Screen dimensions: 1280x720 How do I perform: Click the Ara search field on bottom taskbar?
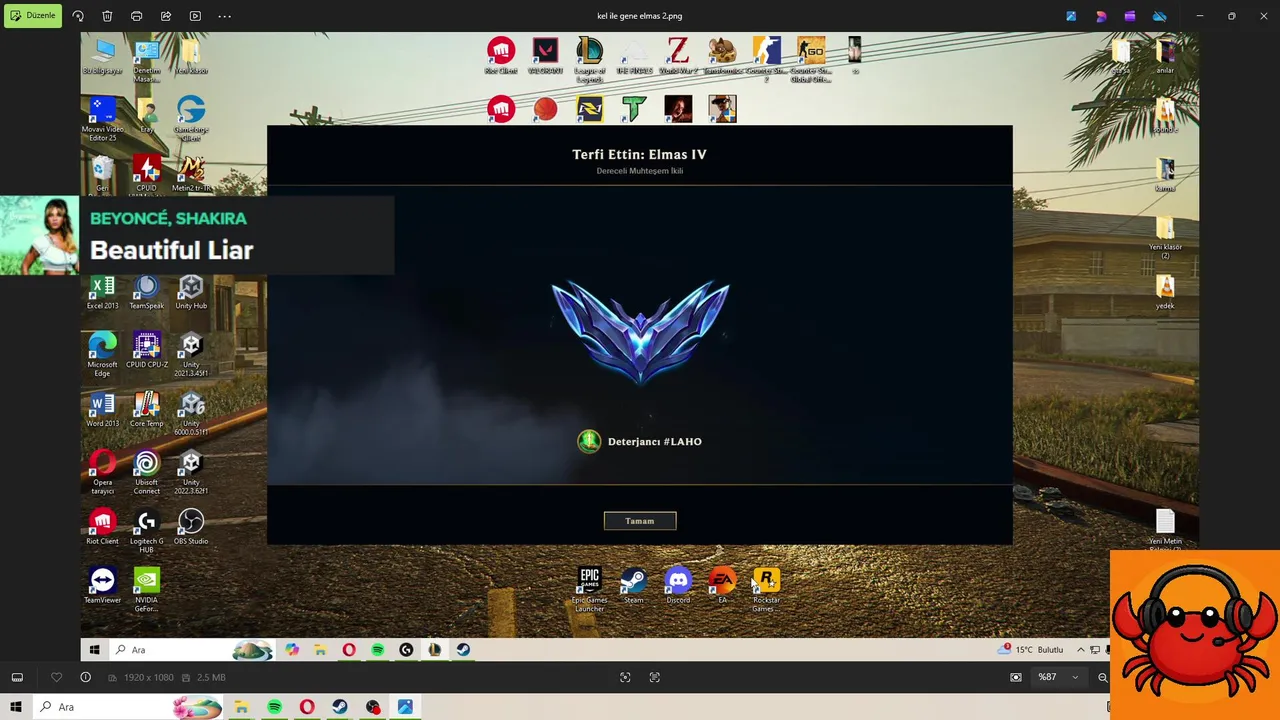128,707
